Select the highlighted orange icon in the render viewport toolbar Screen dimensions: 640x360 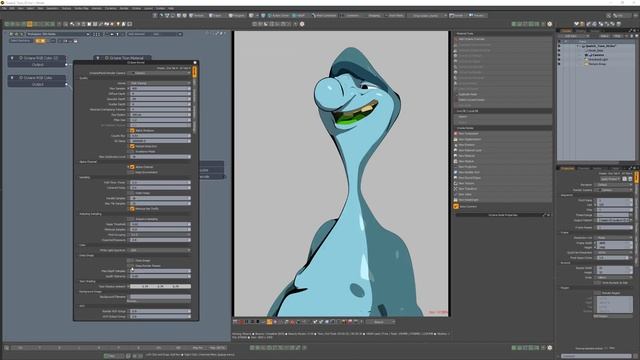(x=269, y=322)
